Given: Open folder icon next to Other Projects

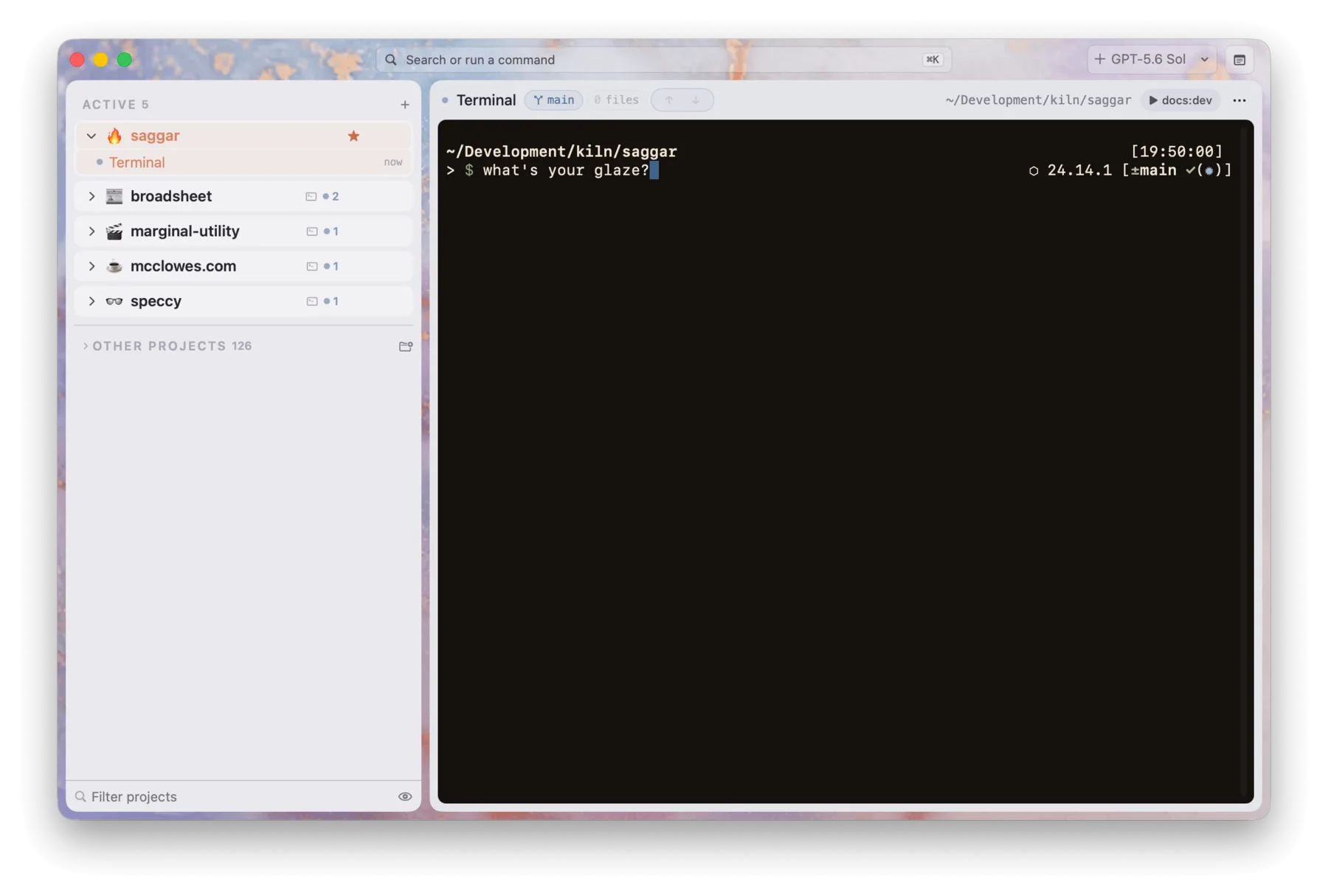Looking at the screenshot, I should 405,346.
